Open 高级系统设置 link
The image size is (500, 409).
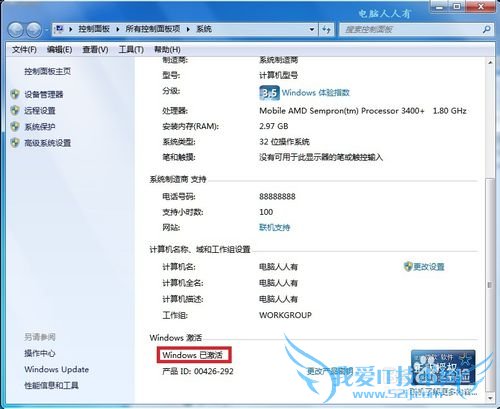(x=47, y=143)
